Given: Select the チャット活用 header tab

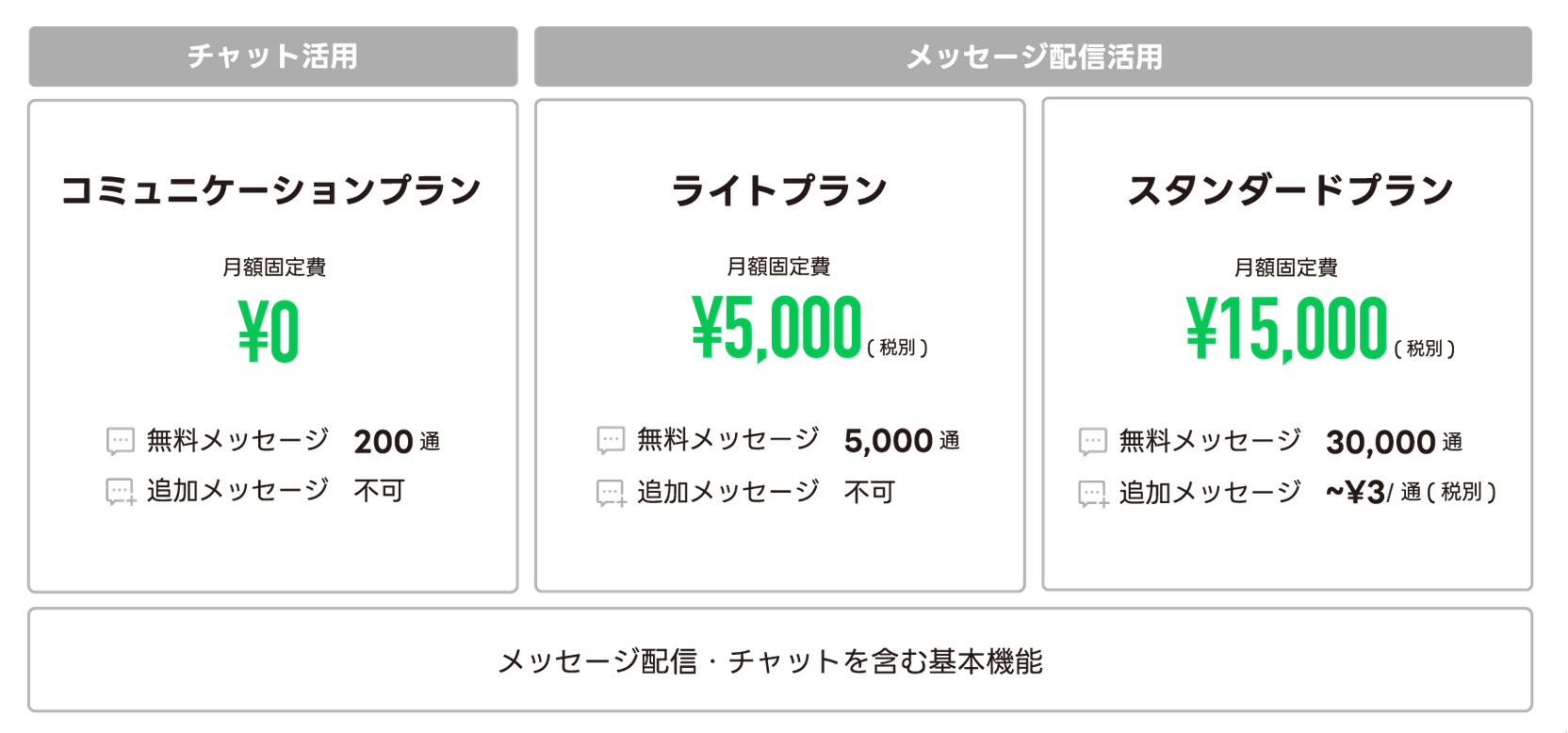Looking at the screenshot, I should (273, 57).
